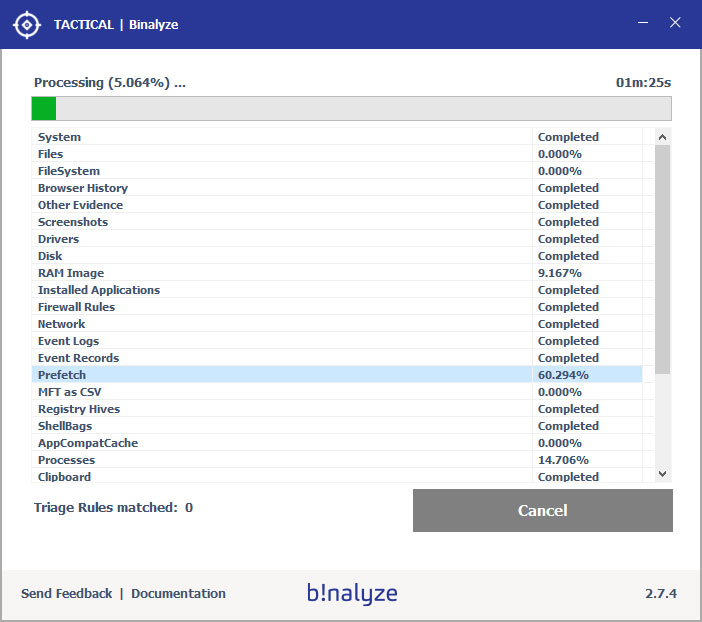Select the Installed Applications row
This screenshot has width=702, height=622.
337,290
